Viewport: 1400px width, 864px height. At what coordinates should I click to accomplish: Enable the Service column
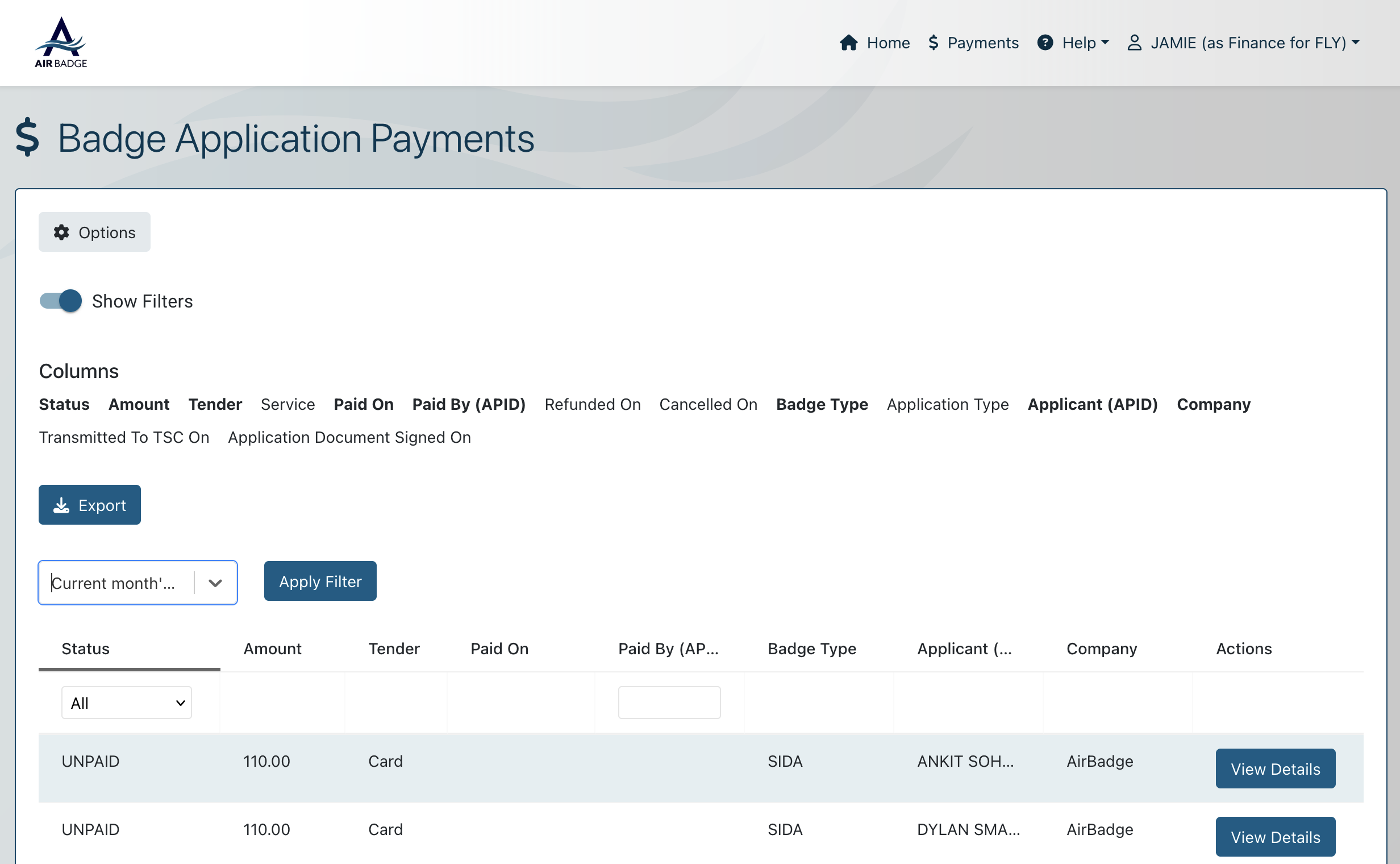[x=287, y=404]
